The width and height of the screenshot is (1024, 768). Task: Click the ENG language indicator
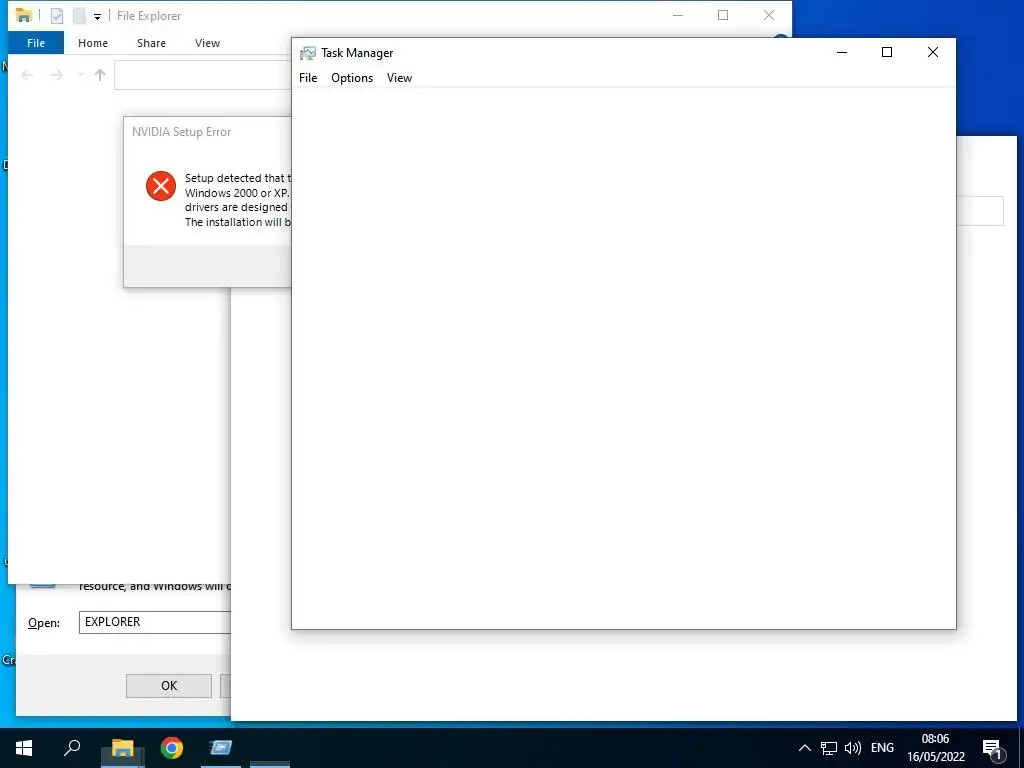pyautogui.click(x=882, y=748)
